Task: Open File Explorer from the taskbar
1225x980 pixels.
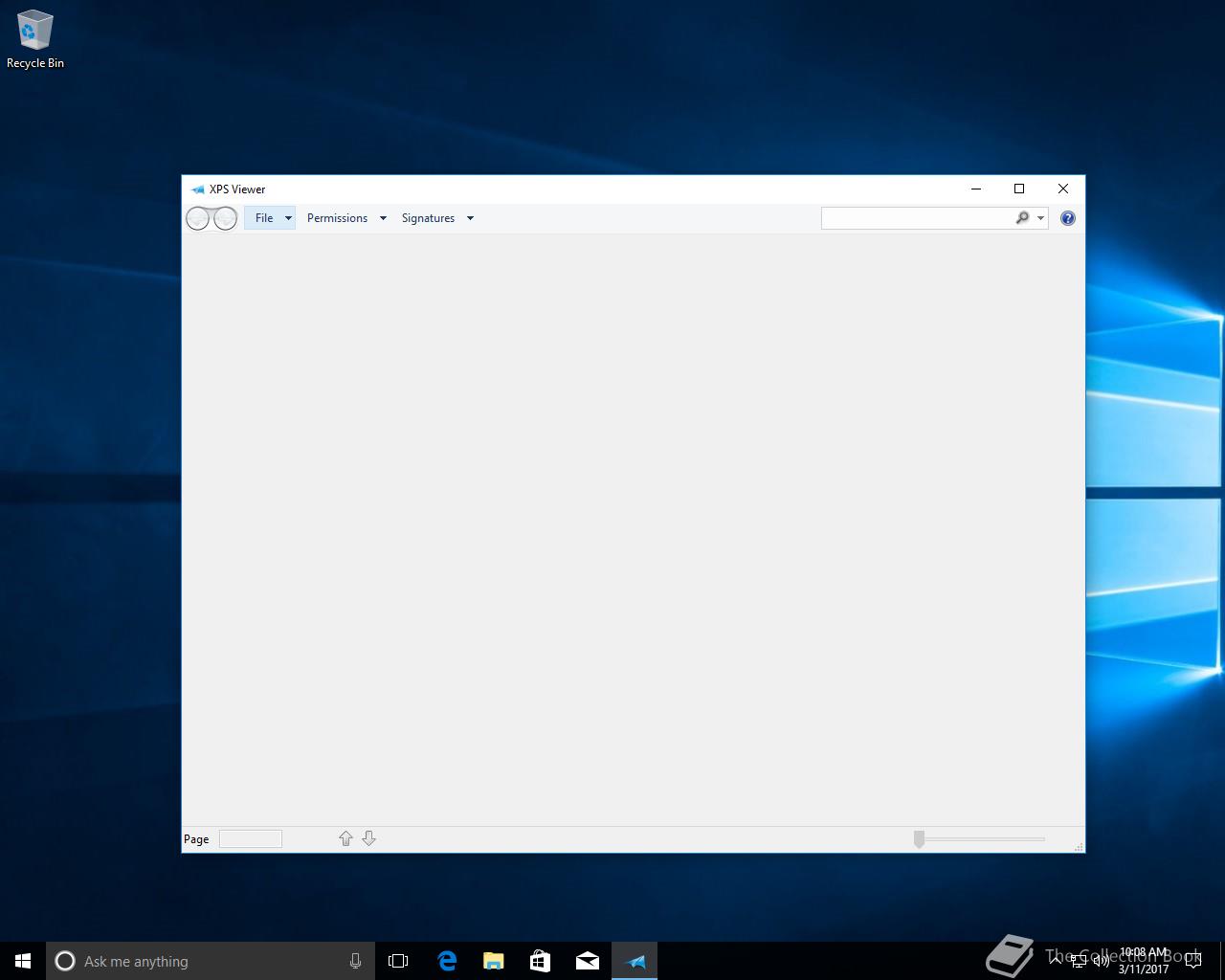Action: (x=493, y=961)
